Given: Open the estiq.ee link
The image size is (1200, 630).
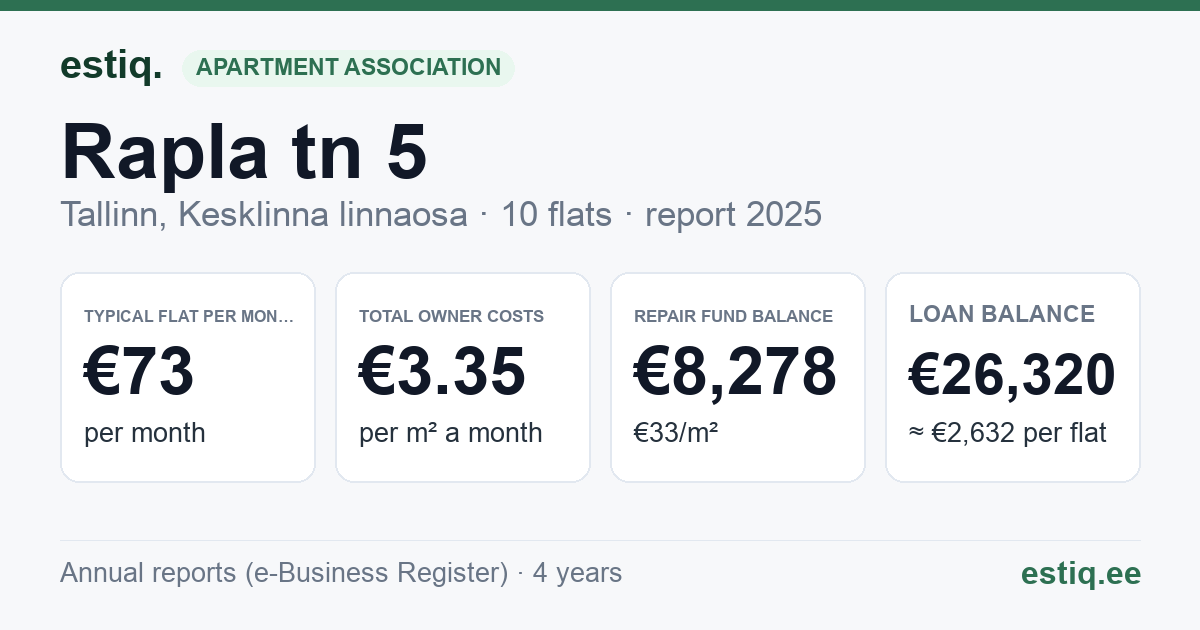Looking at the screenshot, I should click(x=1081, y=573).
